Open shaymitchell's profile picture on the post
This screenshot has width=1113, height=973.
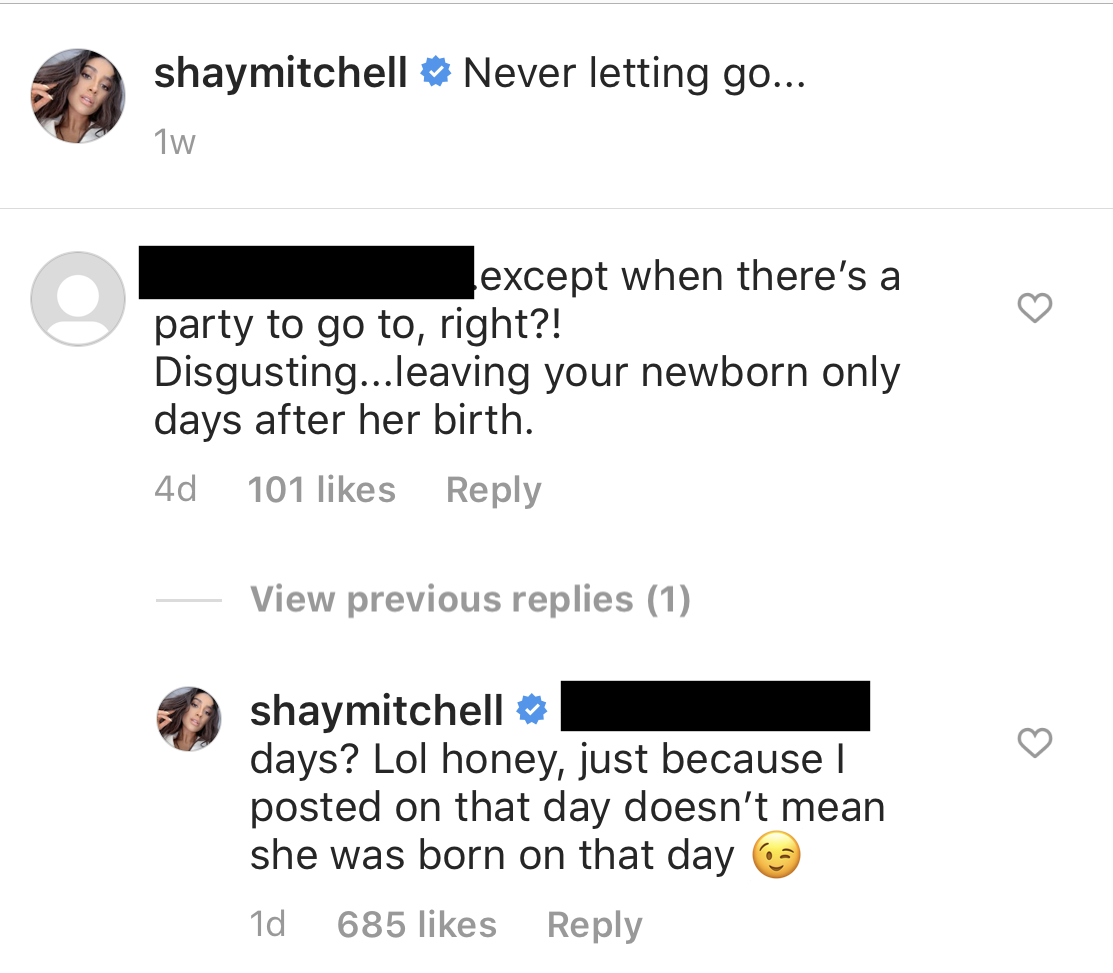77,95
